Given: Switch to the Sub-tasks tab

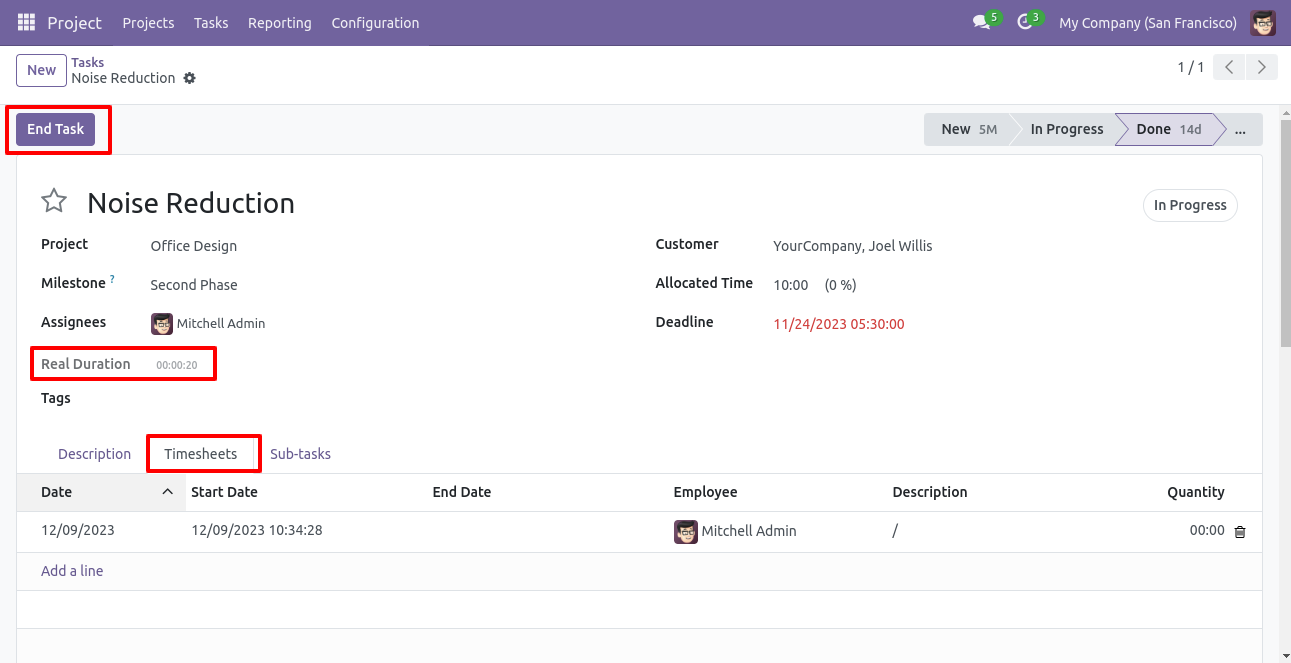Looking at the screenshot, I should (x=300, y=454).
